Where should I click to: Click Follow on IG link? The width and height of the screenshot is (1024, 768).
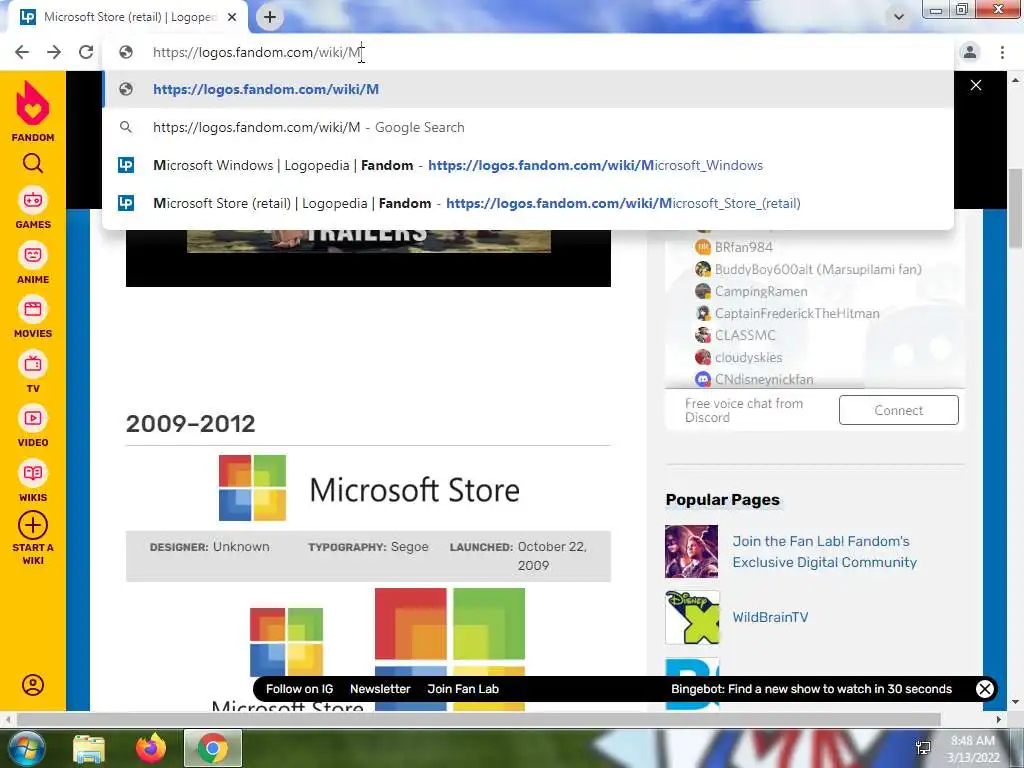299,689
